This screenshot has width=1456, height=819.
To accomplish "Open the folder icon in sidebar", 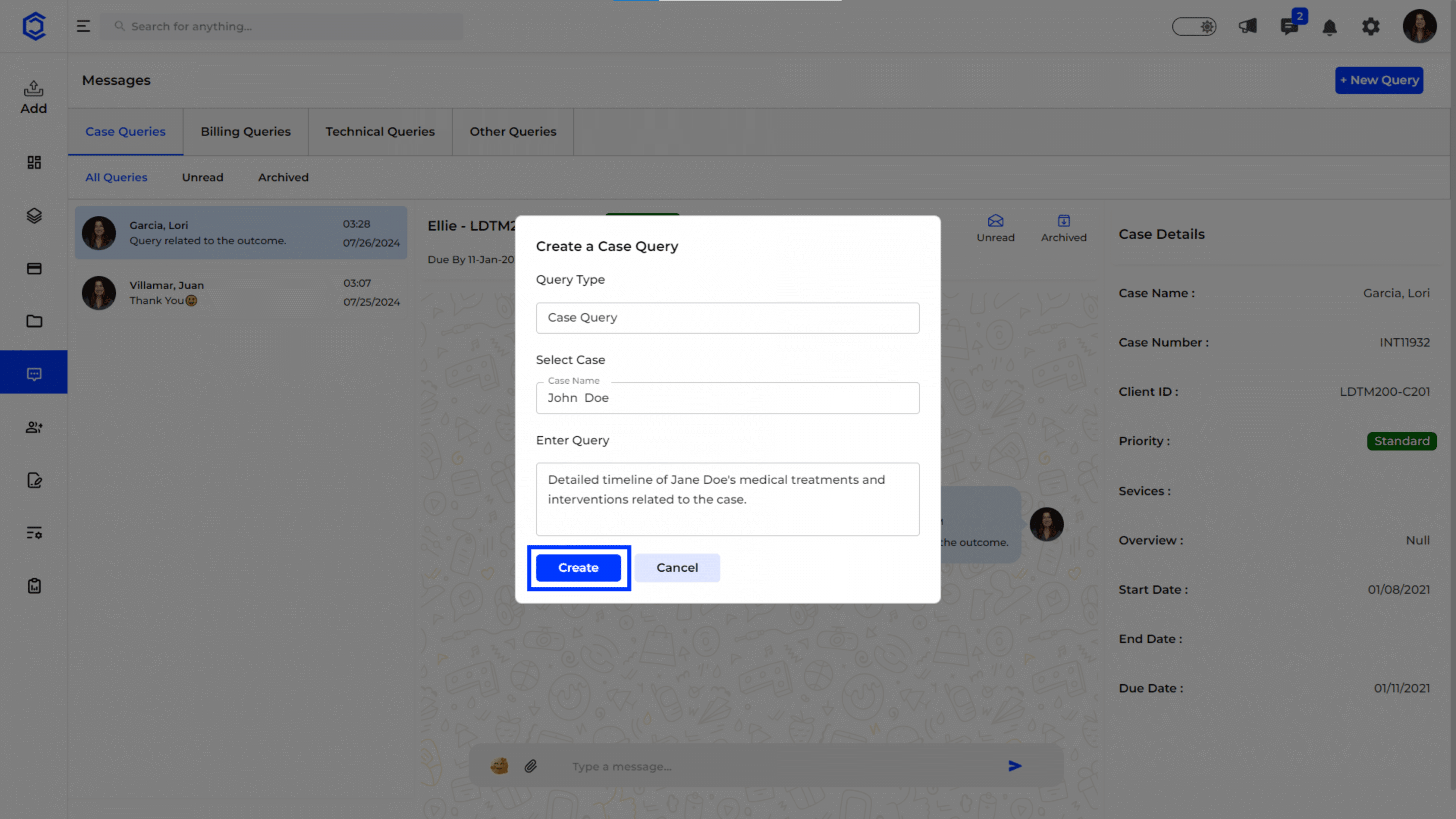I will point(34,321).
